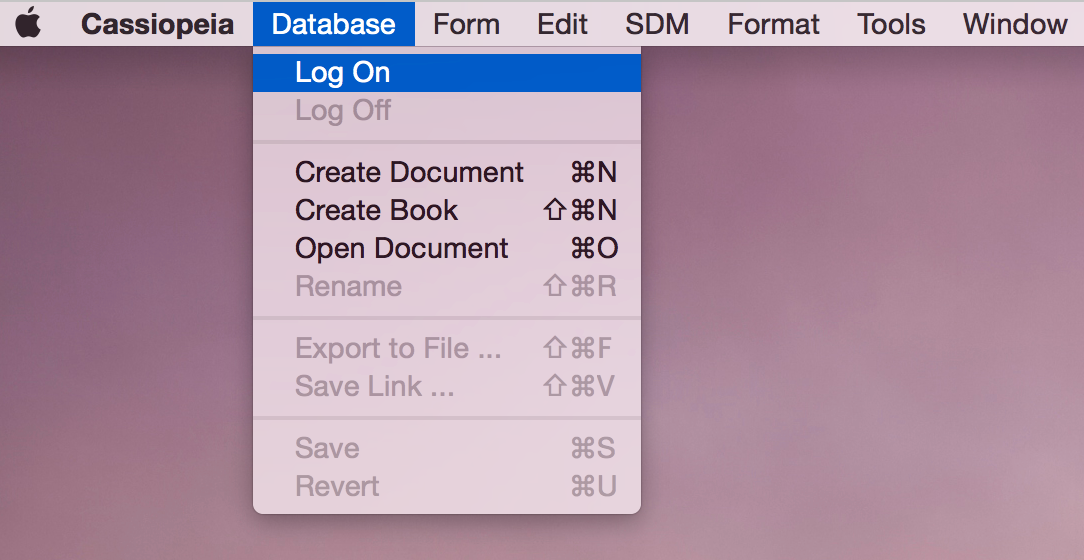Open the Cassiopeia application menu

coord(158,24)
